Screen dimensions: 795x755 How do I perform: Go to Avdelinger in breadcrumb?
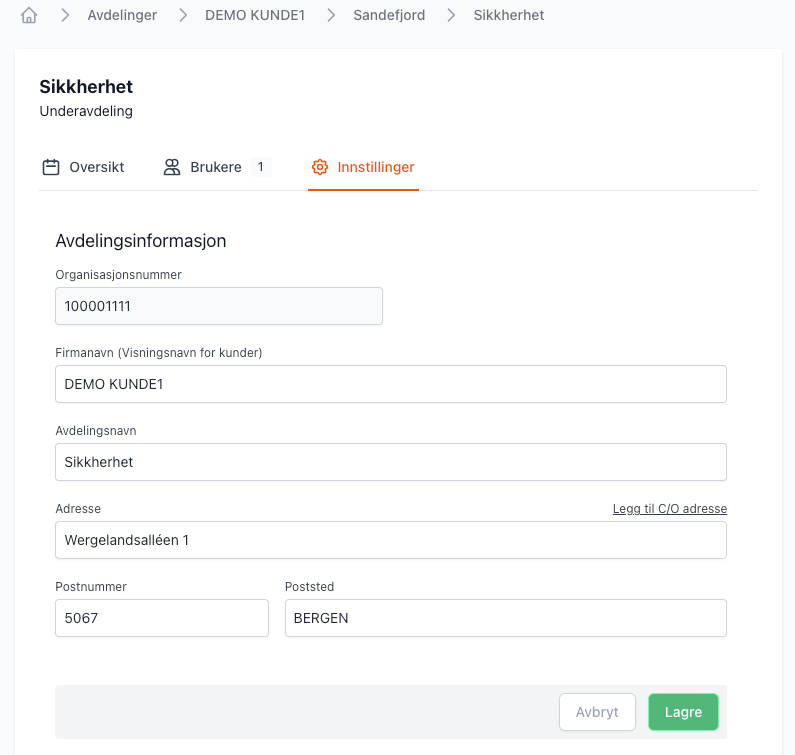(x=122, y=16)
